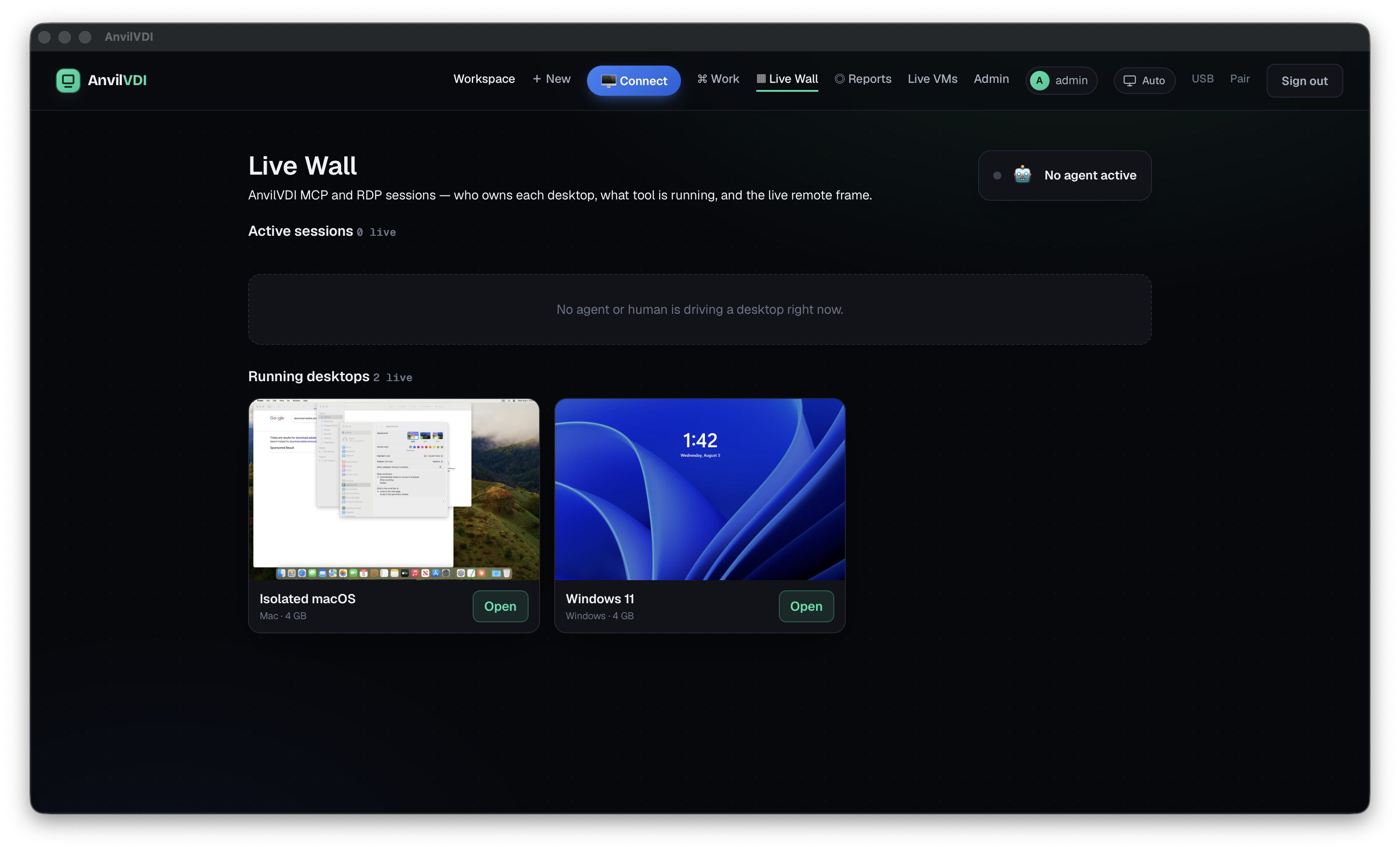
Task: Click the Isolated macOS live thumbnail
Action: point(394,489)
